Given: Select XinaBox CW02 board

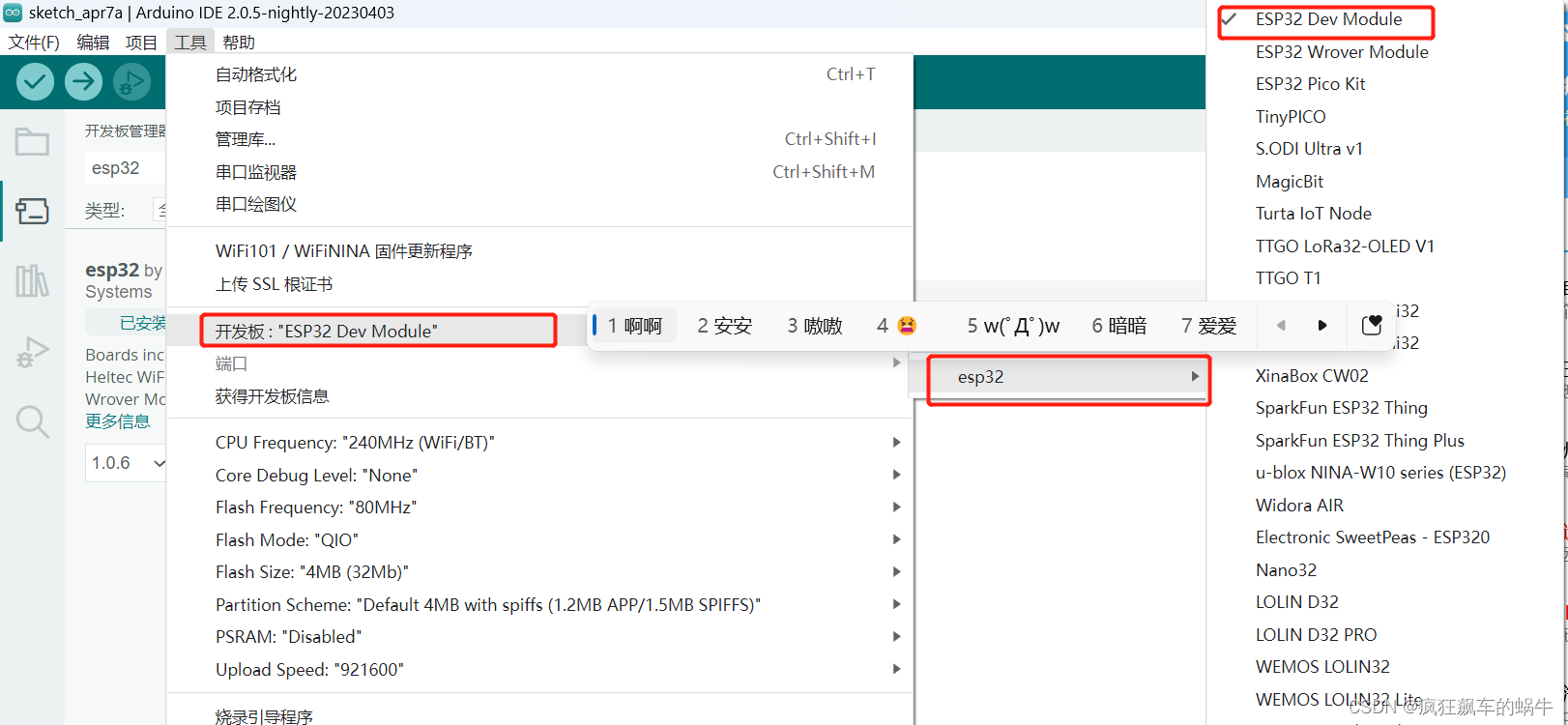Looking at the screenshot, I should point(1312,376).
